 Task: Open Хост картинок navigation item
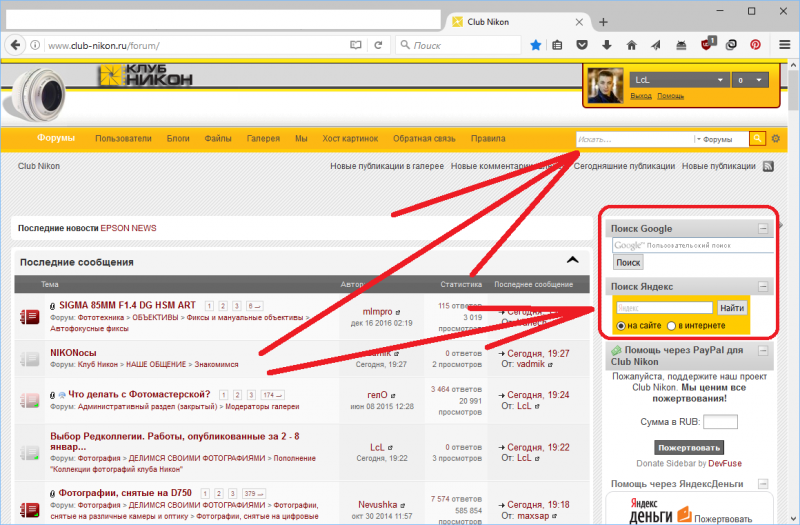click(x=350, y=139)
